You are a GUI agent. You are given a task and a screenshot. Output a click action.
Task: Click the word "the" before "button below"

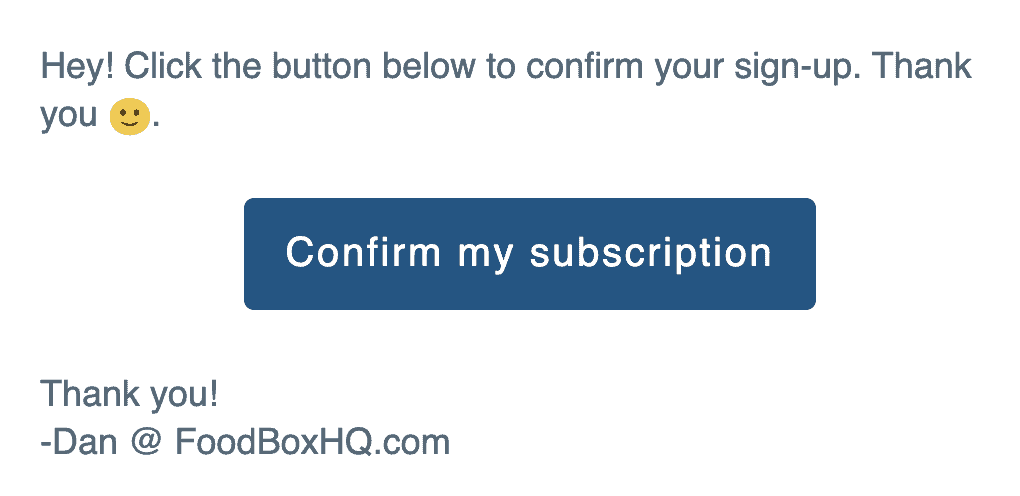(x=237, y=66)
